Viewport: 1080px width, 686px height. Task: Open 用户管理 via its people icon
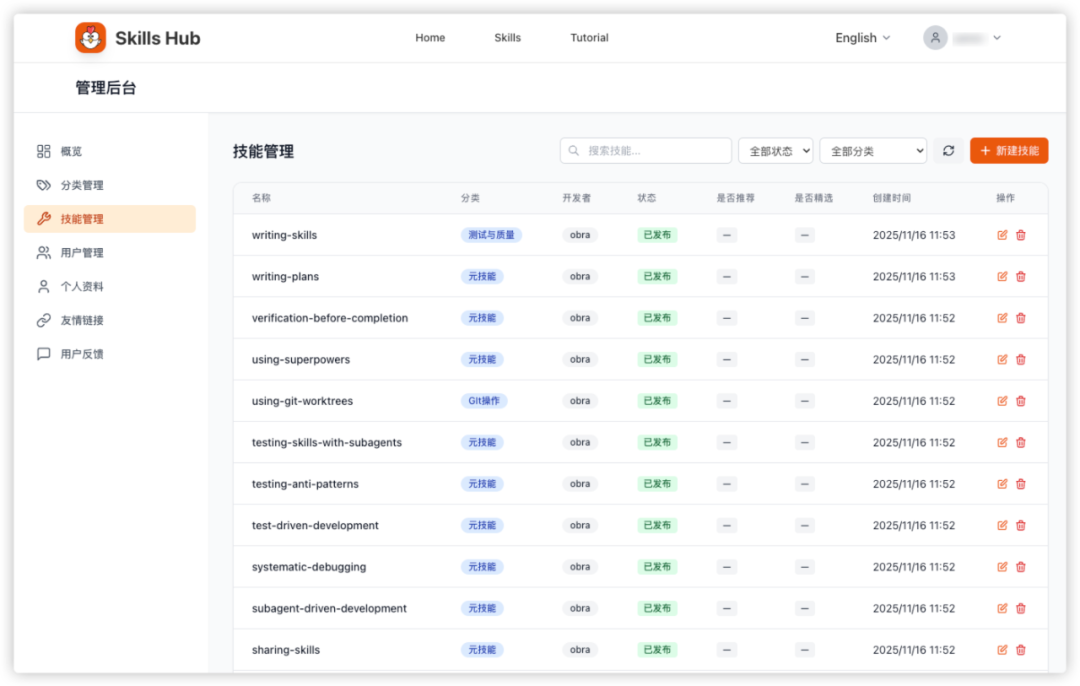pos(42,252)
